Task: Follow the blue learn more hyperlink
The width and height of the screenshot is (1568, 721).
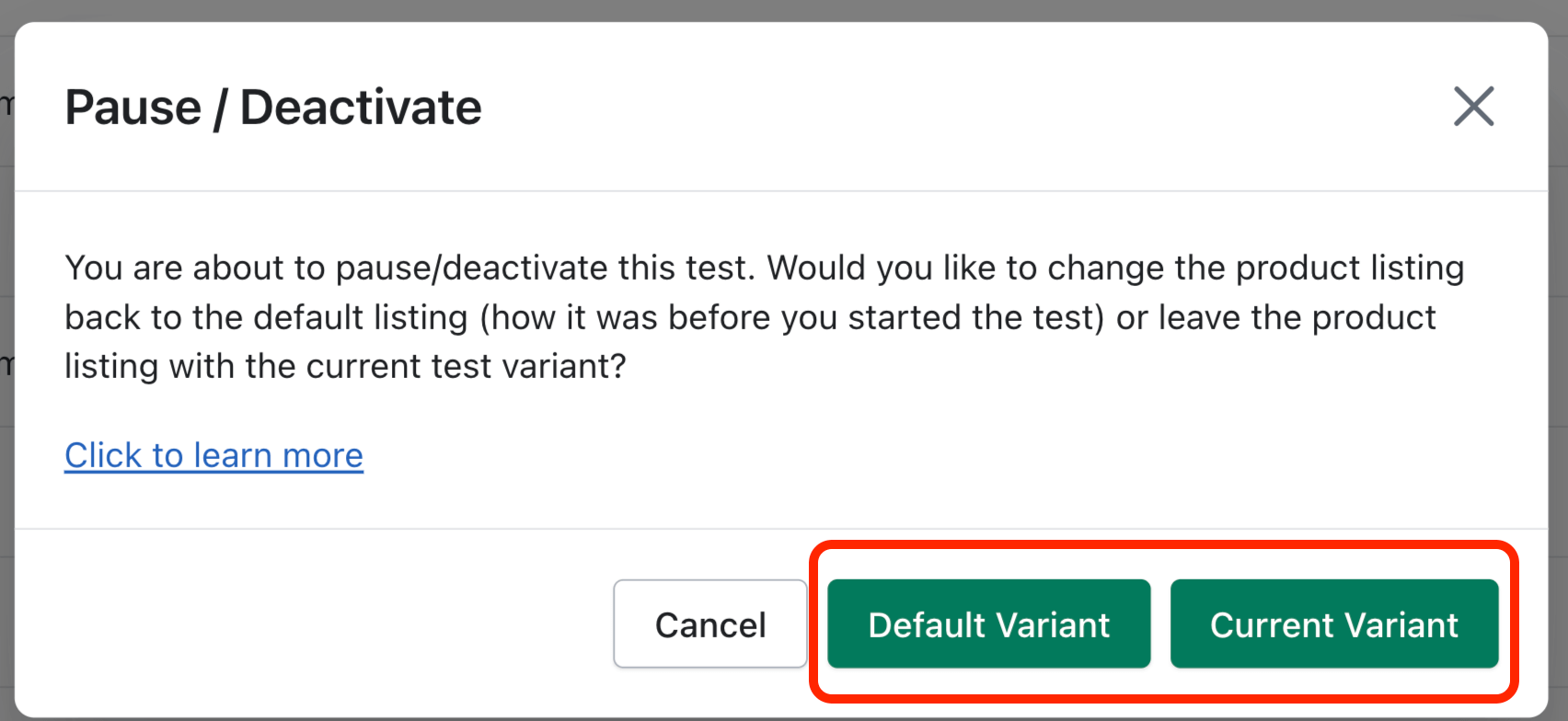Action: point(213,455)
